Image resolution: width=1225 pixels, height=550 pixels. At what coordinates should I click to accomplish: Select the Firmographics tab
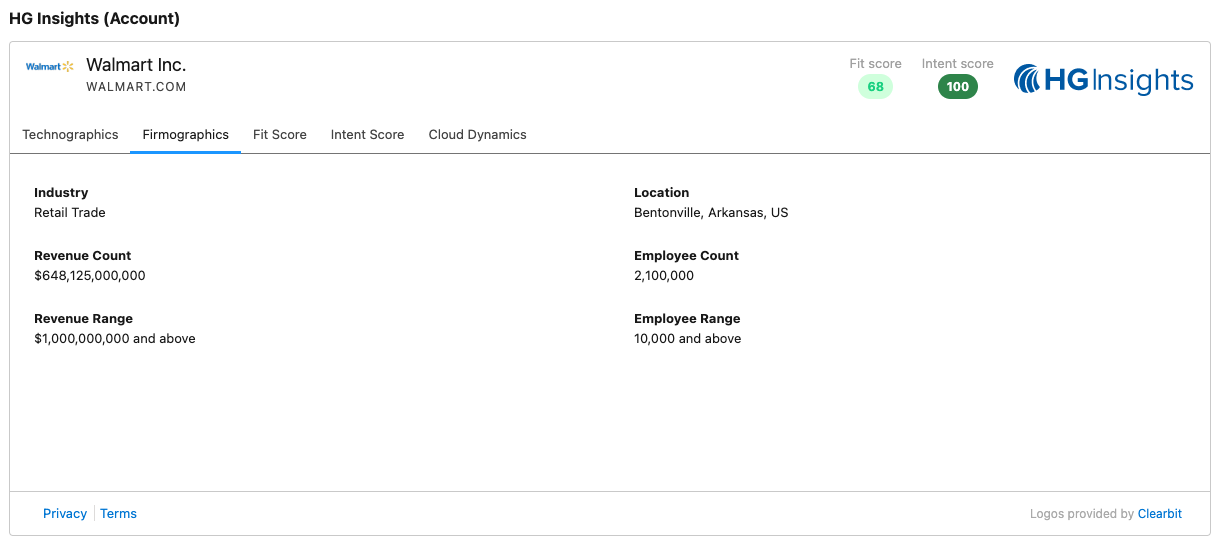(x=185, y=134)
